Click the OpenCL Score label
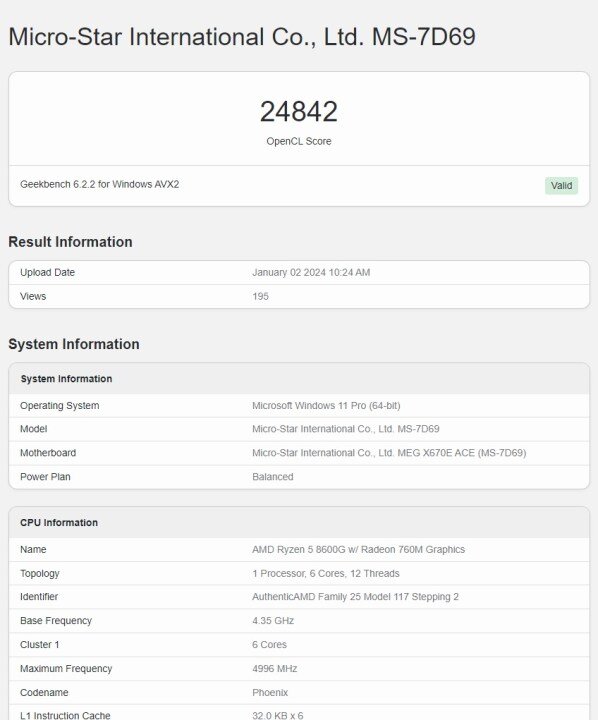 point(299,141)
